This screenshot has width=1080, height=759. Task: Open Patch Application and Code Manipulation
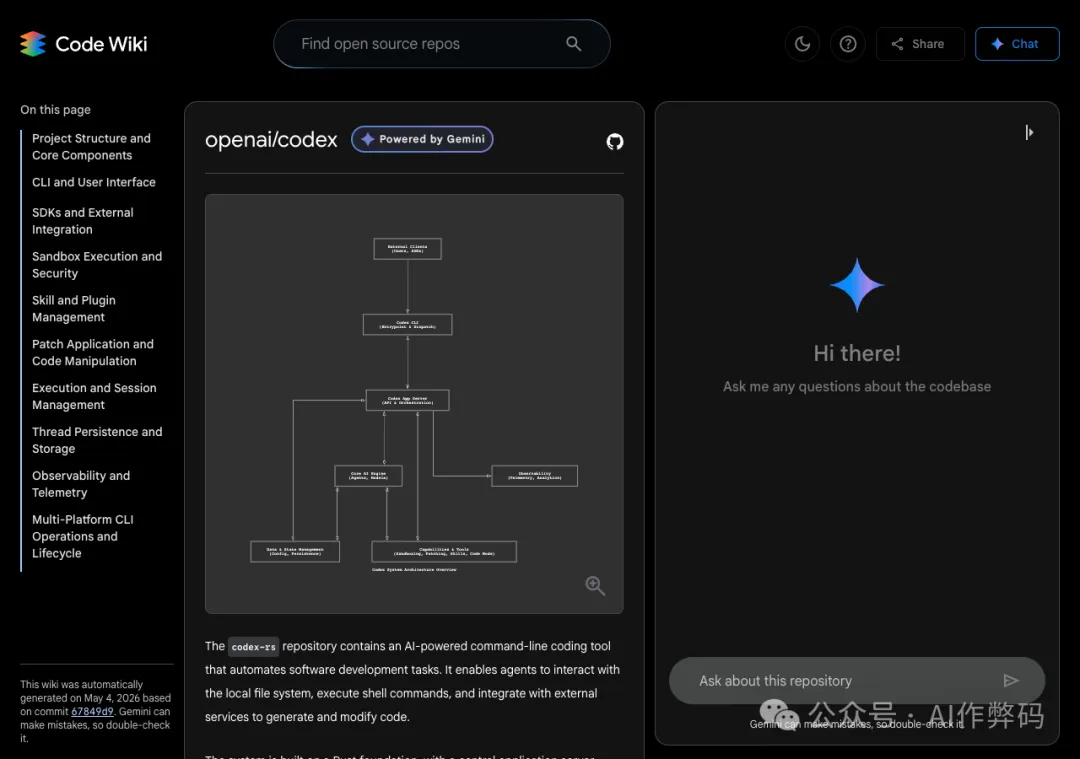tap(93, 353)
